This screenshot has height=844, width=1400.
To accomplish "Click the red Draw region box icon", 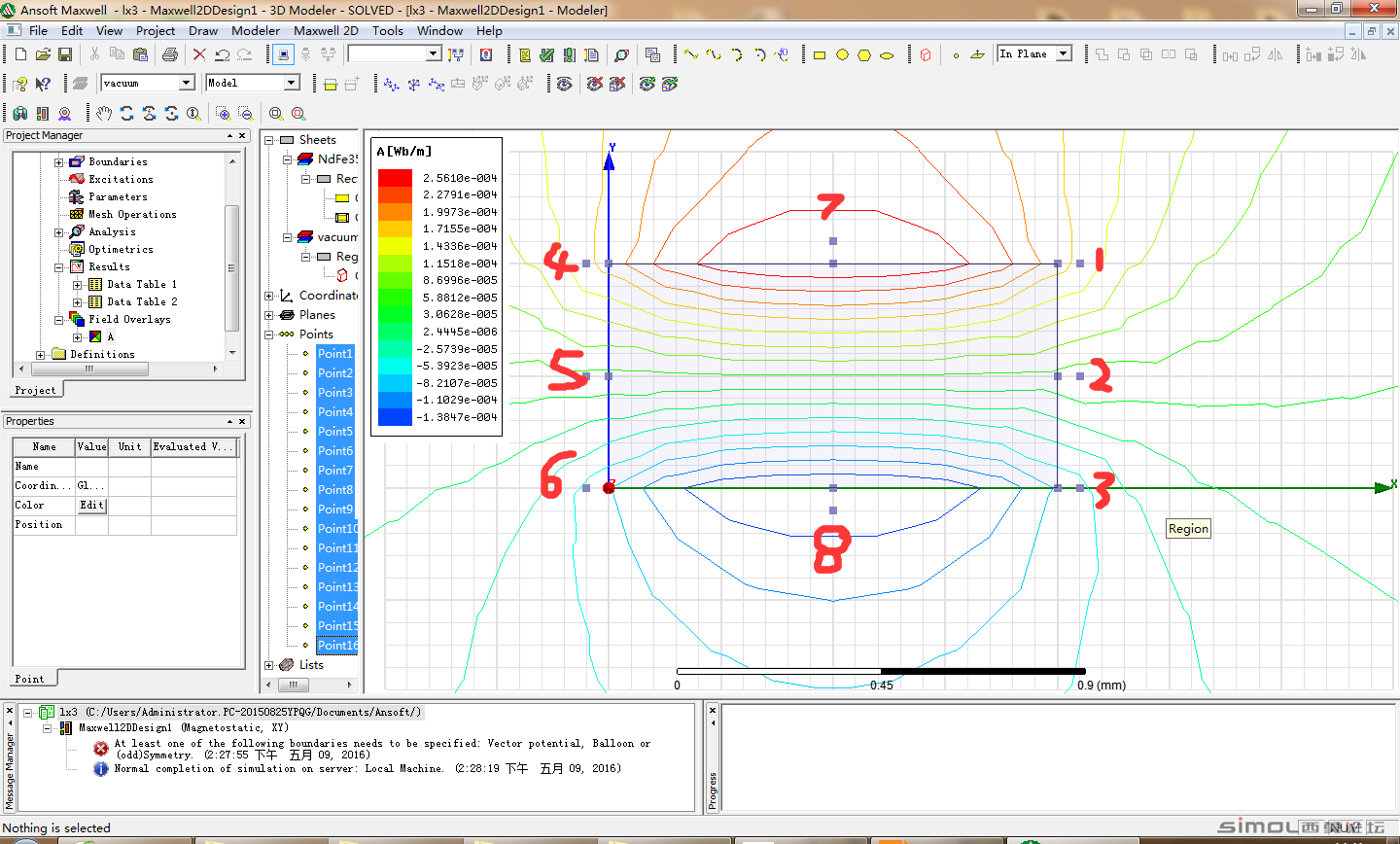I will pyautogui.click(x=926, y=55).
